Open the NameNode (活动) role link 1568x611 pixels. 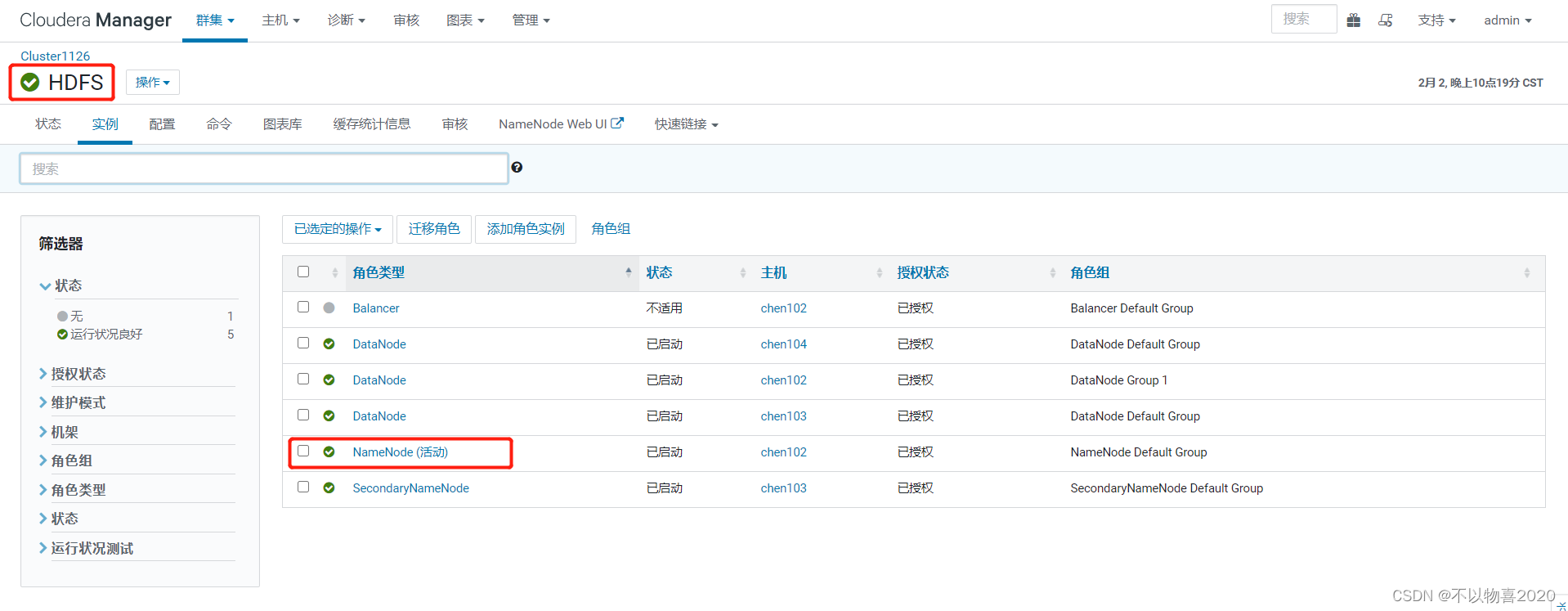click(401, 452)
